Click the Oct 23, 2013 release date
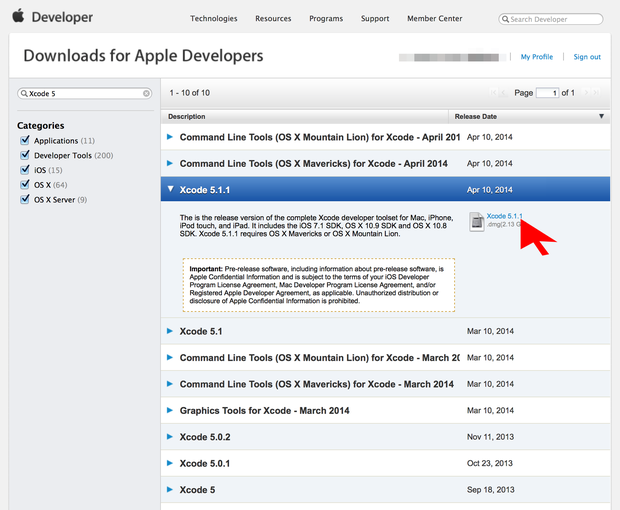 [x=490, y=463]
